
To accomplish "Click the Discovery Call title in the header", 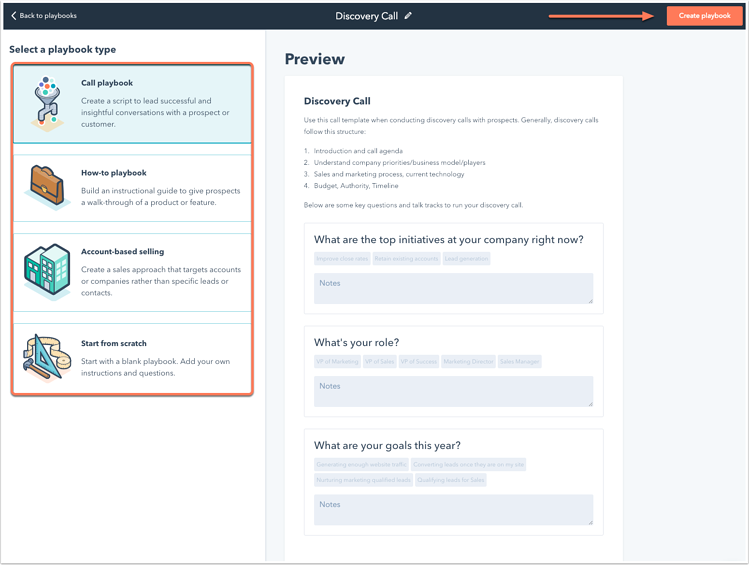I will point(367,16).
